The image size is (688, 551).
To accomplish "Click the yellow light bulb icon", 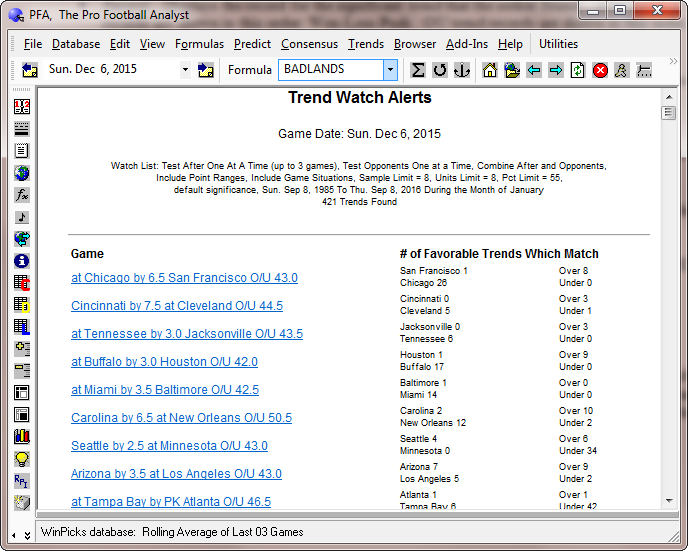I will [x=22, y=458].
